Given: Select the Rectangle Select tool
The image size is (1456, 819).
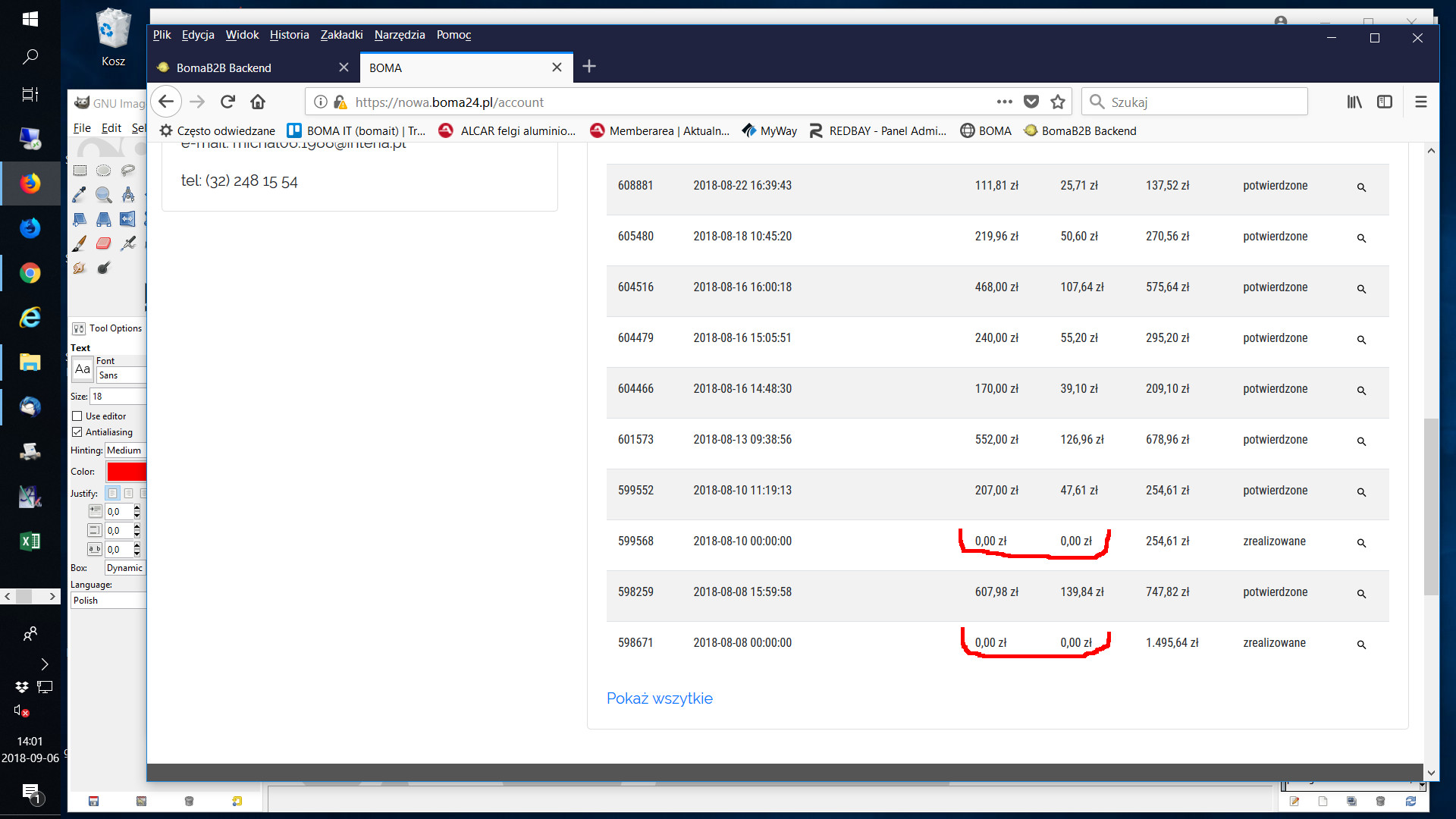Looking at the screenshot, I should pos(80,171).
